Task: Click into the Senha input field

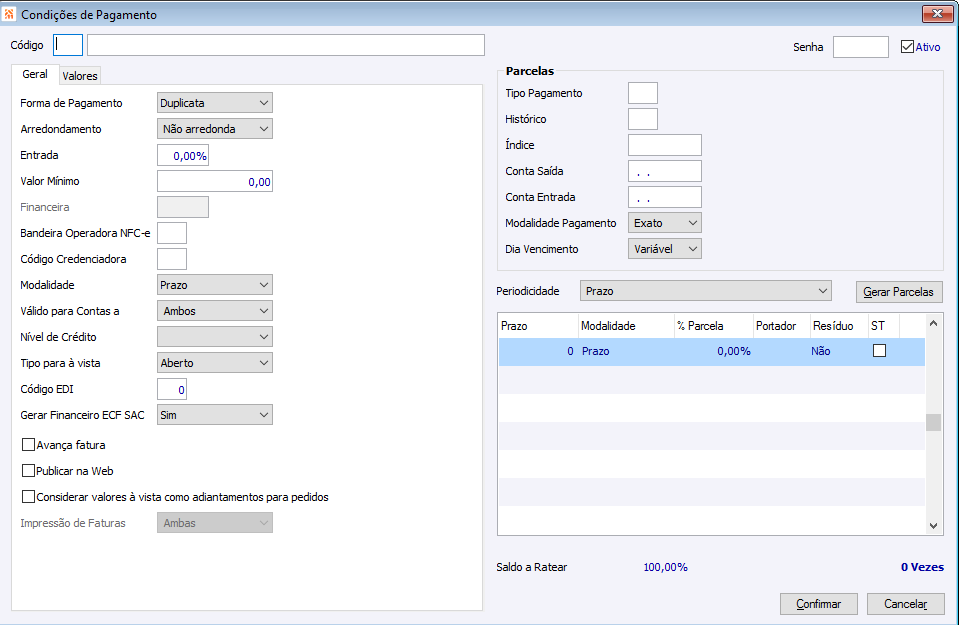Action: click(860, 47)
